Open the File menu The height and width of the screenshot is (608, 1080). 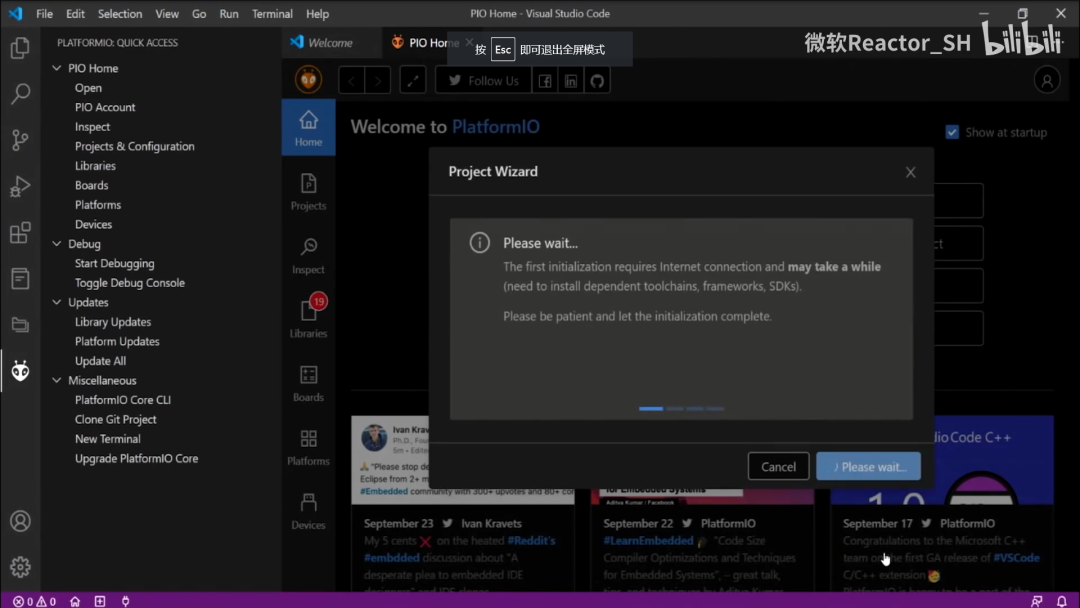(x=44, y=14)
